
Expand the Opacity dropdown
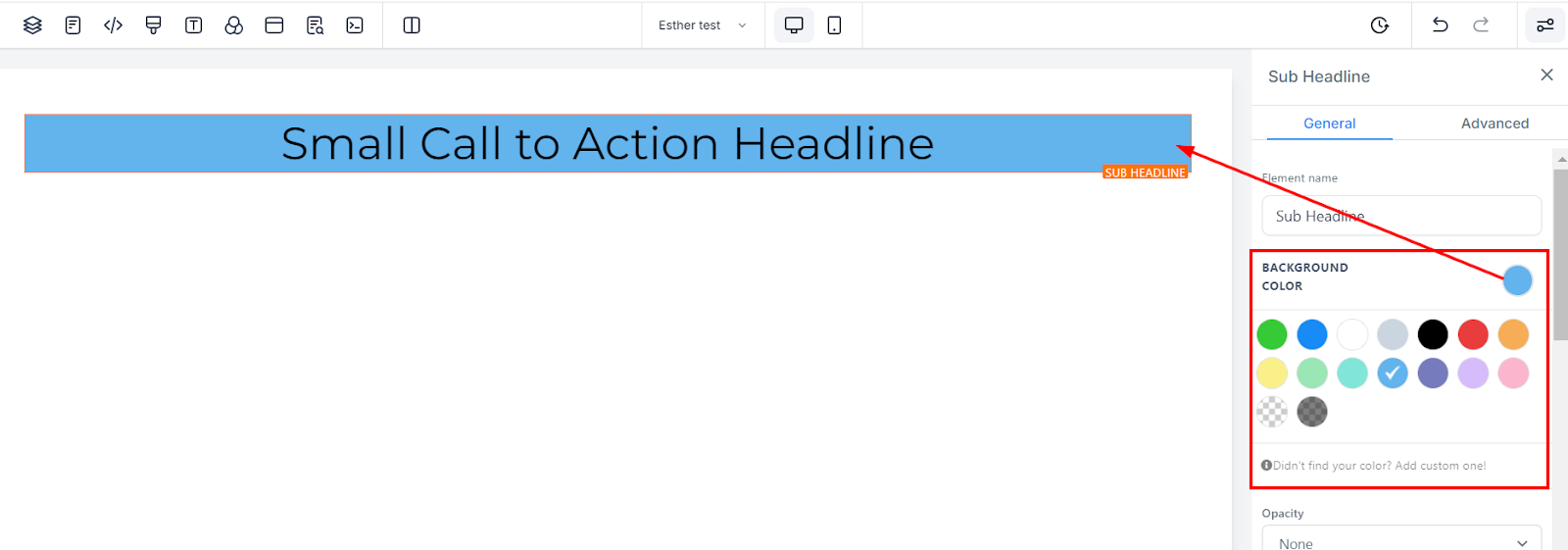[x=1401, y=540]
